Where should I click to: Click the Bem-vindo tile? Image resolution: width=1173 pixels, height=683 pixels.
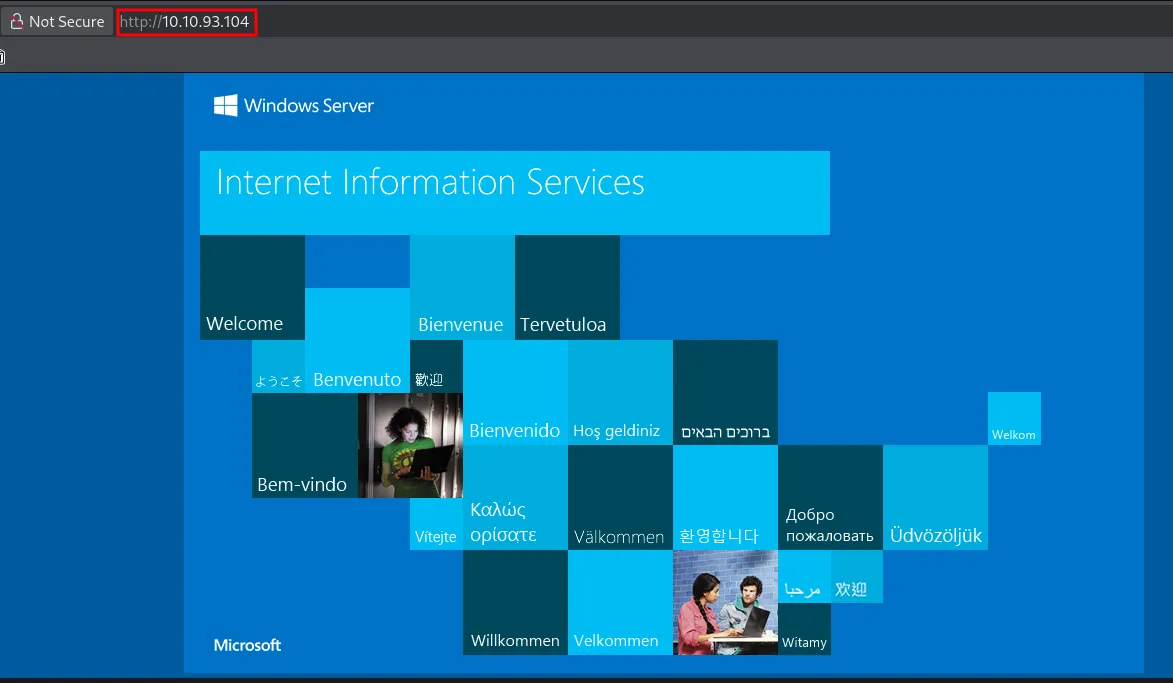tap(304, 446)
